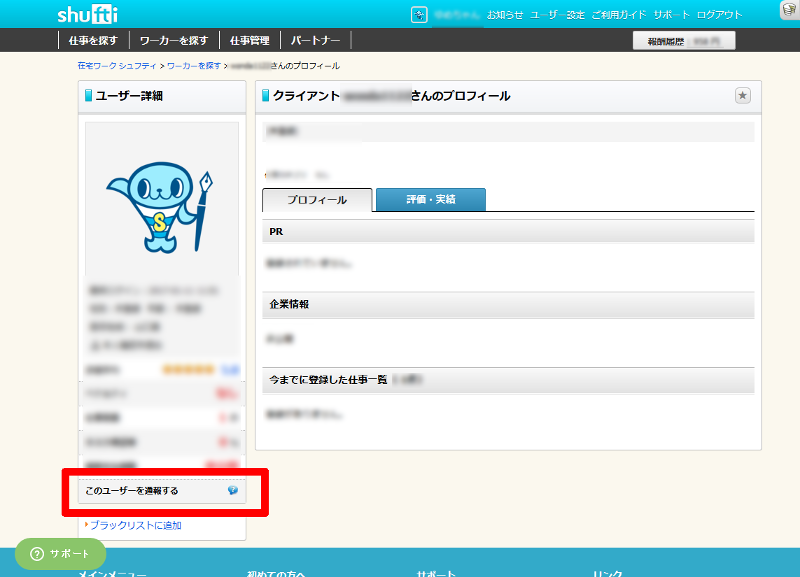This screenshot has height=577, width=800.
Task: Add user via ブラックリストに追加
Action: [x=136, y=525]
